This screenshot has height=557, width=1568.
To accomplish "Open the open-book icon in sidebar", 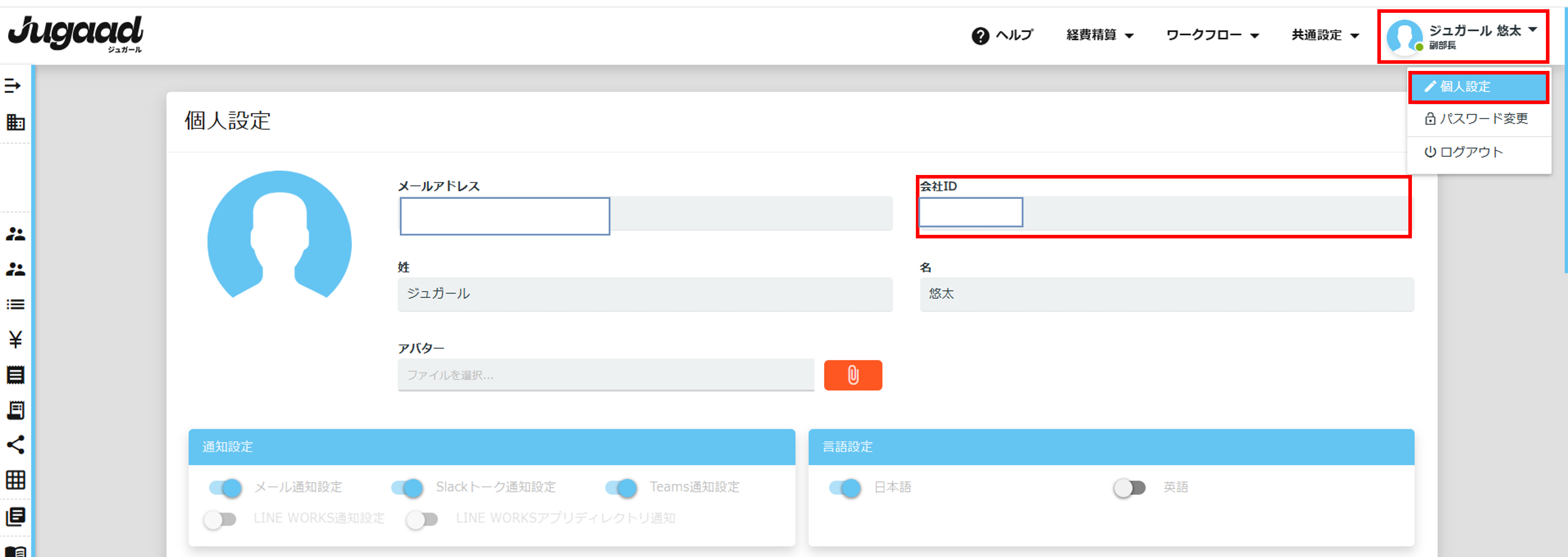I will 15,551.
